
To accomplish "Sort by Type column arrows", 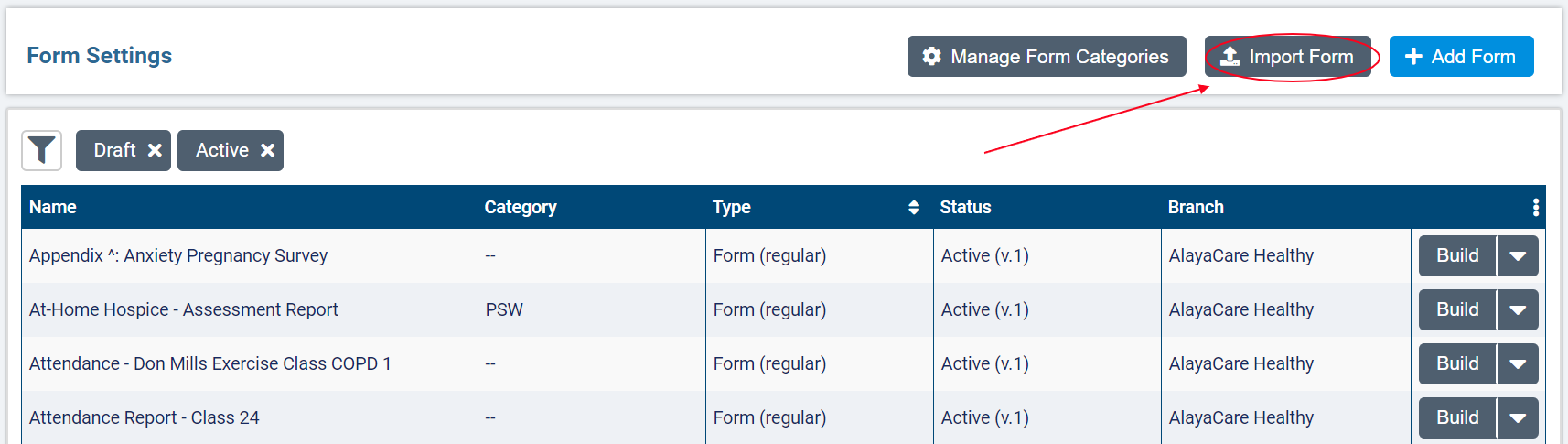I will click(913, 207).
